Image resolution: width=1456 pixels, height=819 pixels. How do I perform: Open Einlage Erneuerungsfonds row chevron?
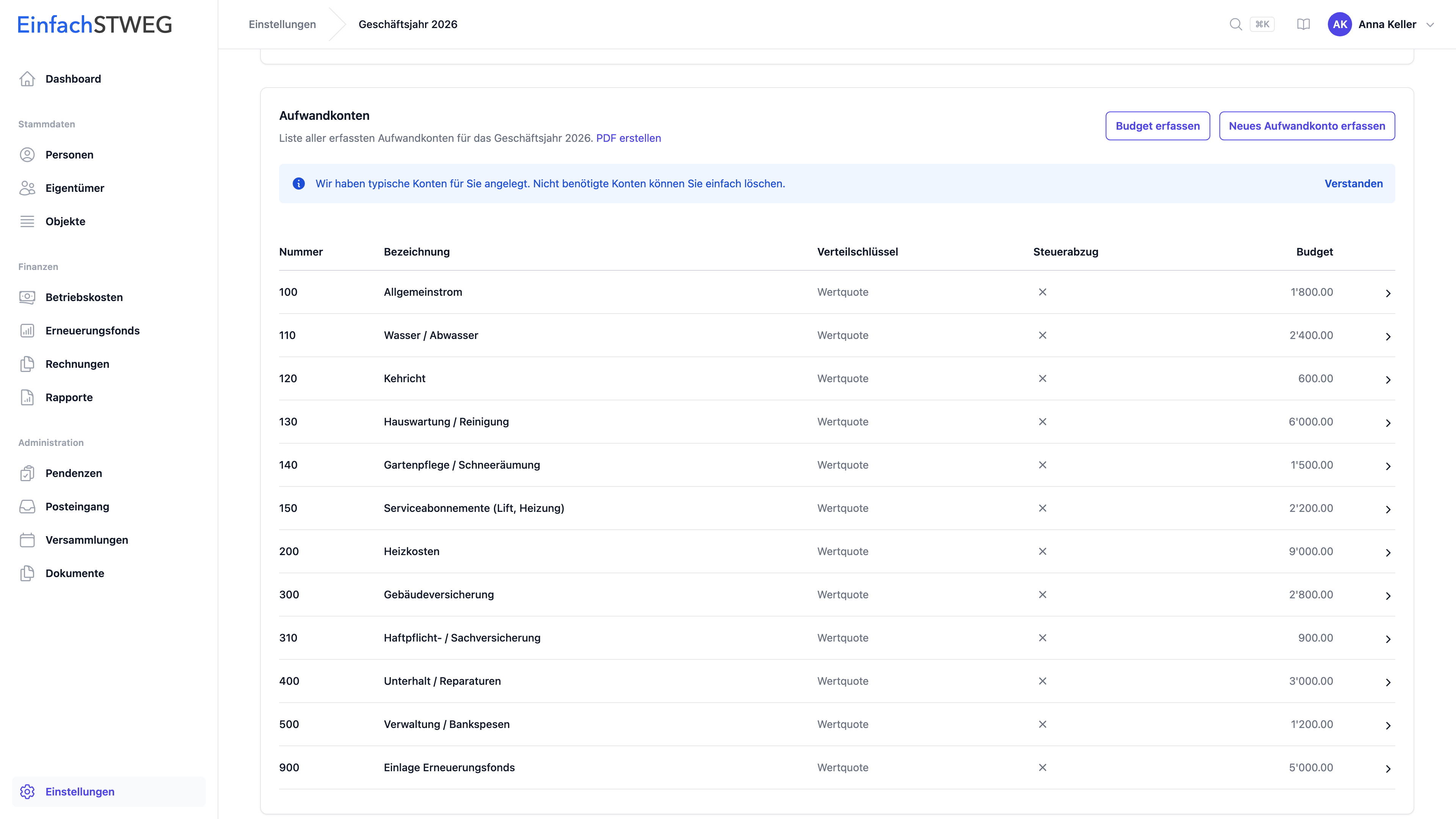tap(1388, 769)
